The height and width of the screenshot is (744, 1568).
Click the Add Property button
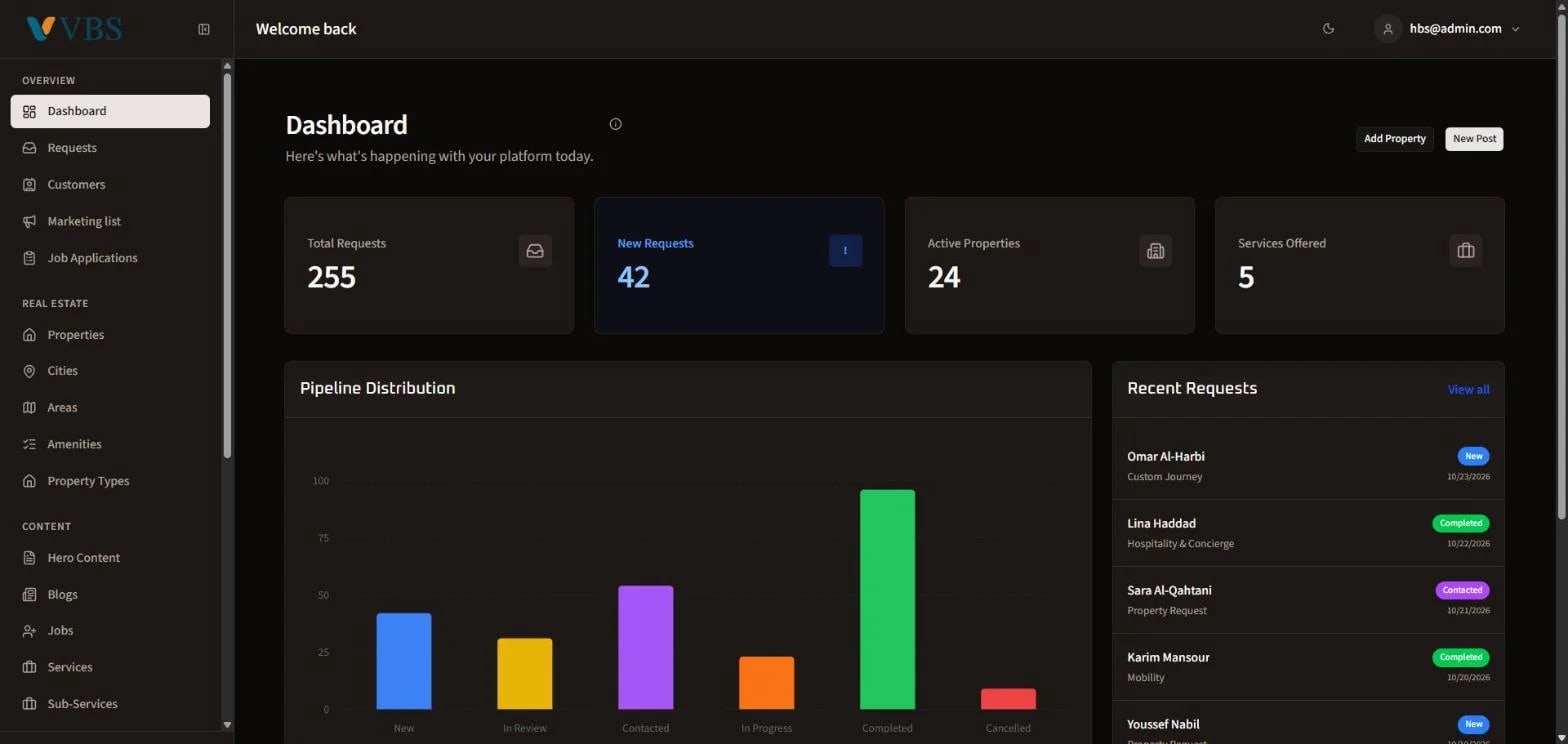pos(1395,139)
